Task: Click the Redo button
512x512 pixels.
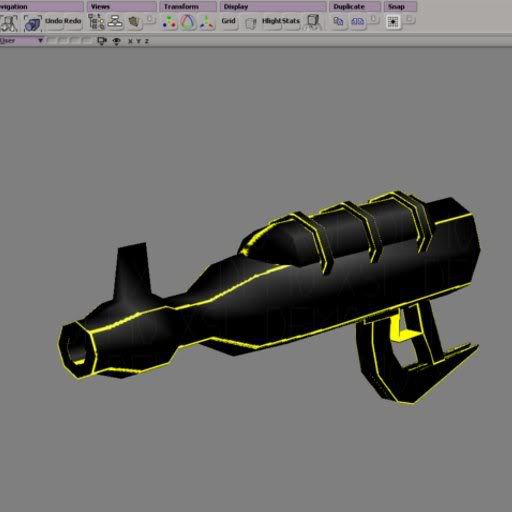Action: click(72, 21)
